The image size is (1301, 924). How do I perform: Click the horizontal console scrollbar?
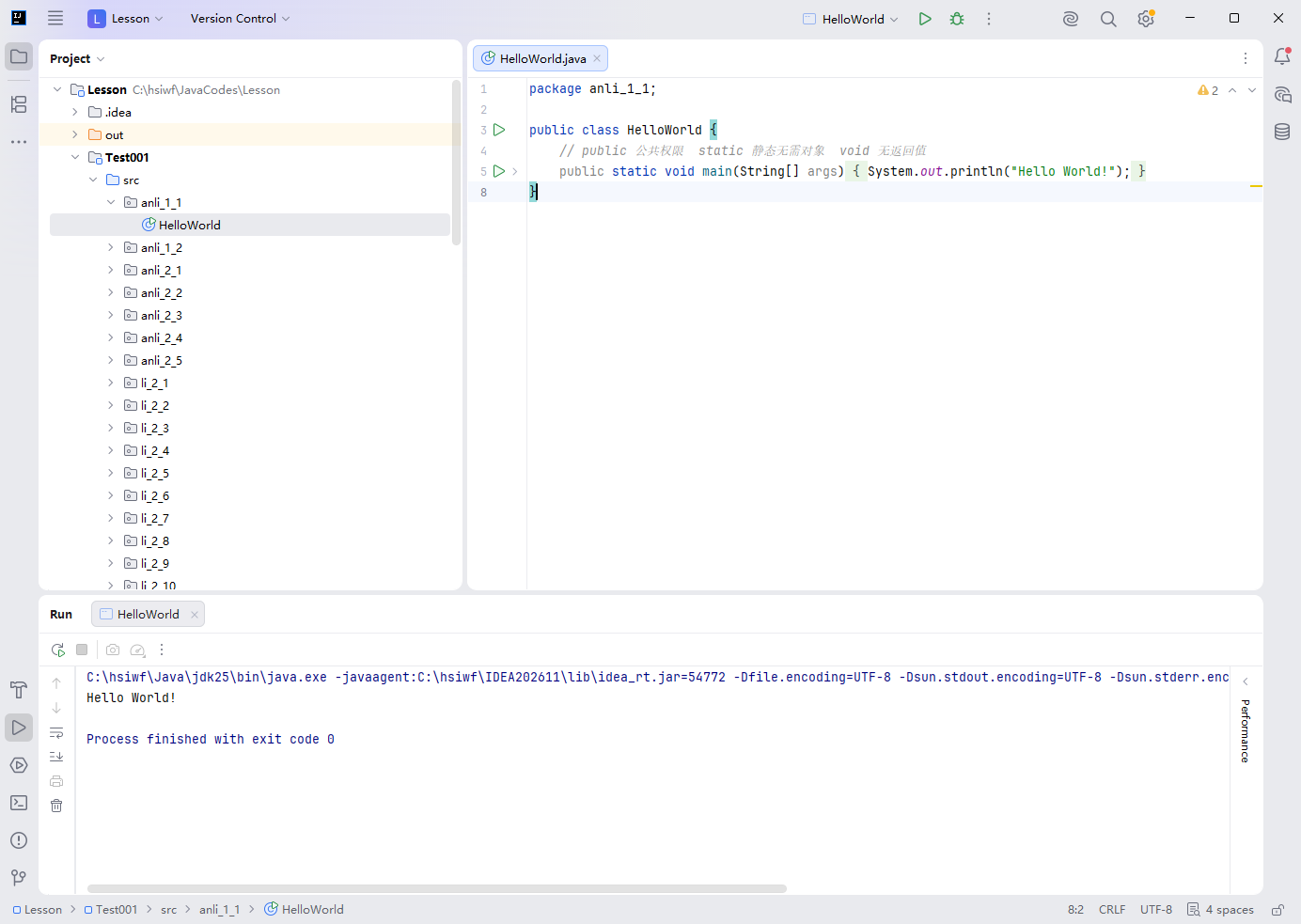437,888
